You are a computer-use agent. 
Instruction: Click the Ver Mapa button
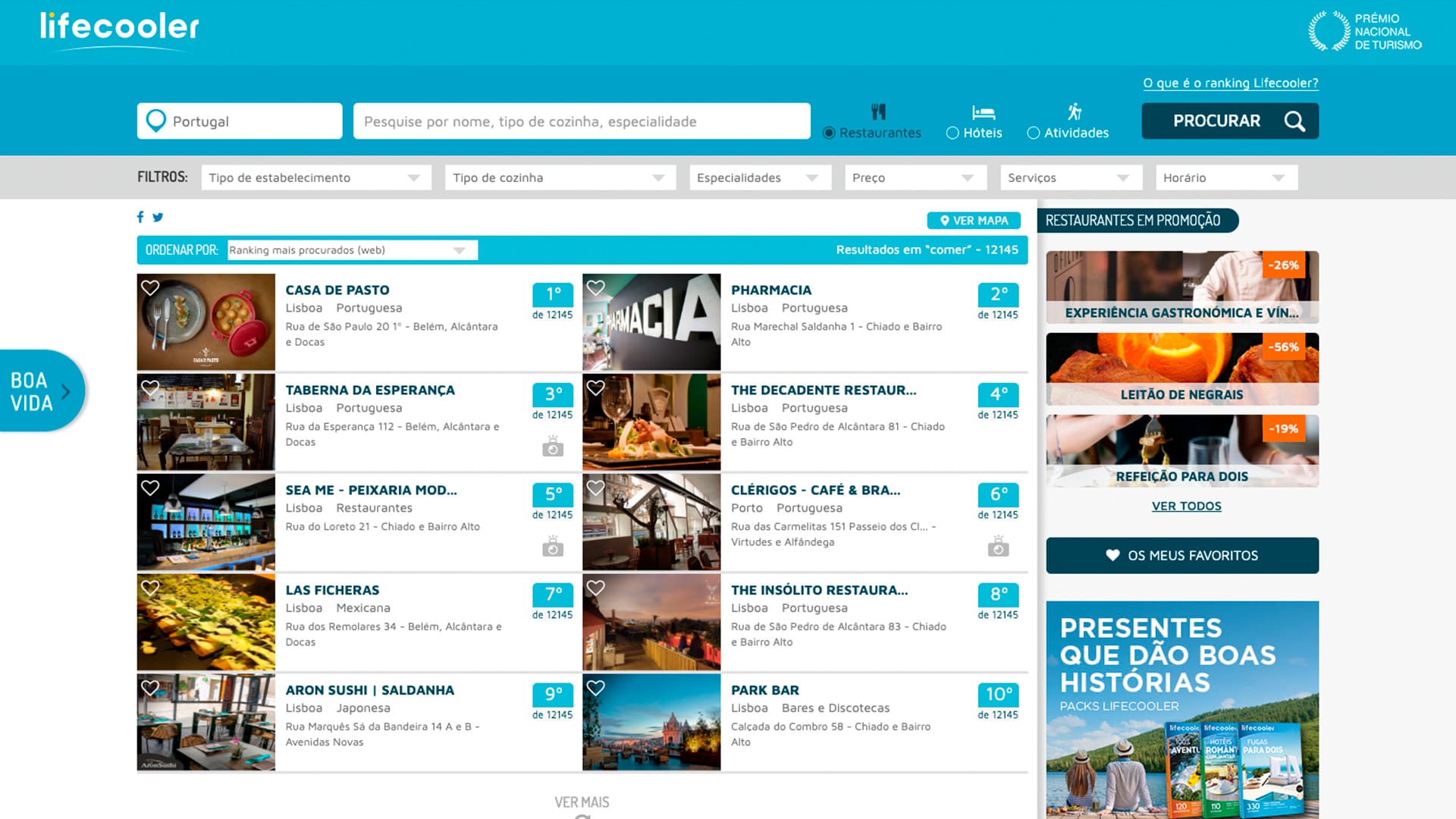pyautogui.click(x=974, y=221)
